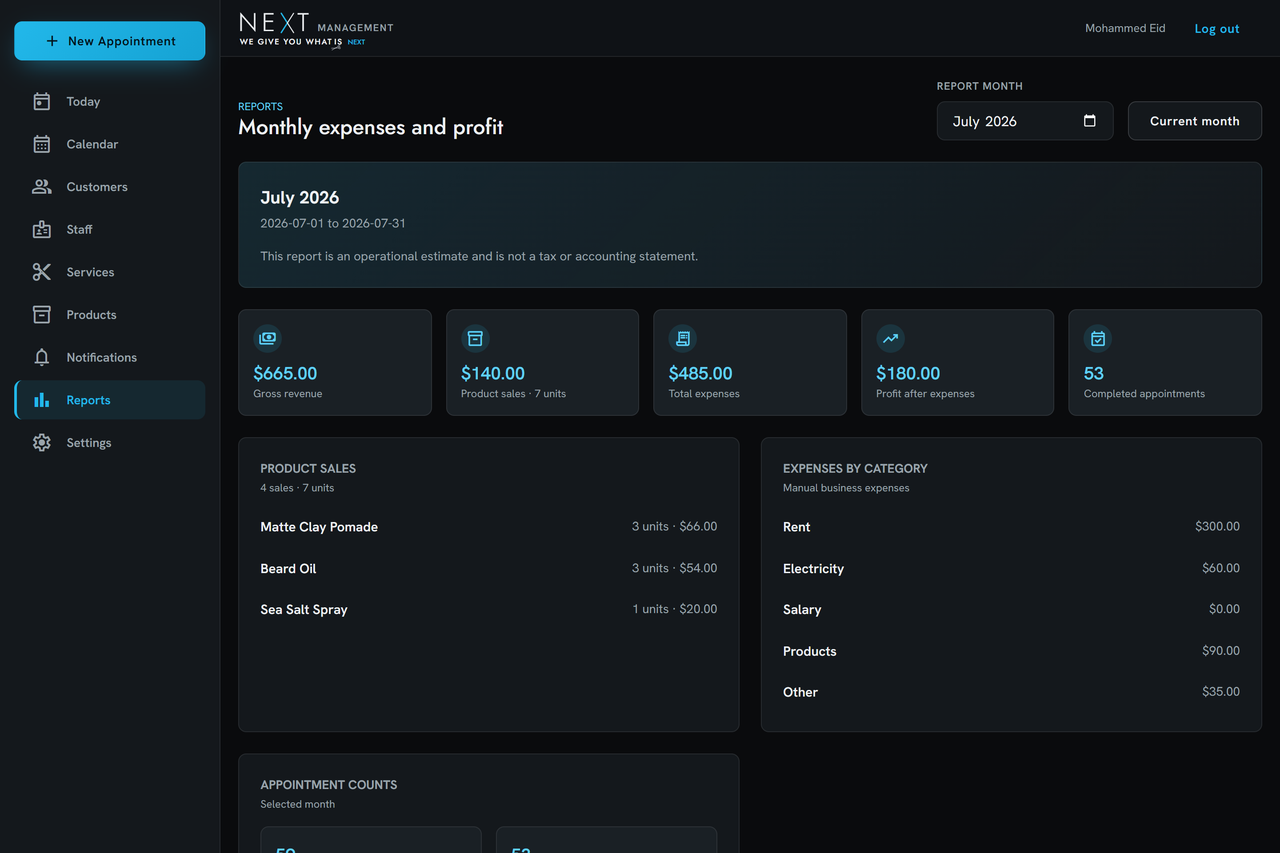
Task: Click the Other expense category
Action: pyautogui.click(x=800, y=692)
